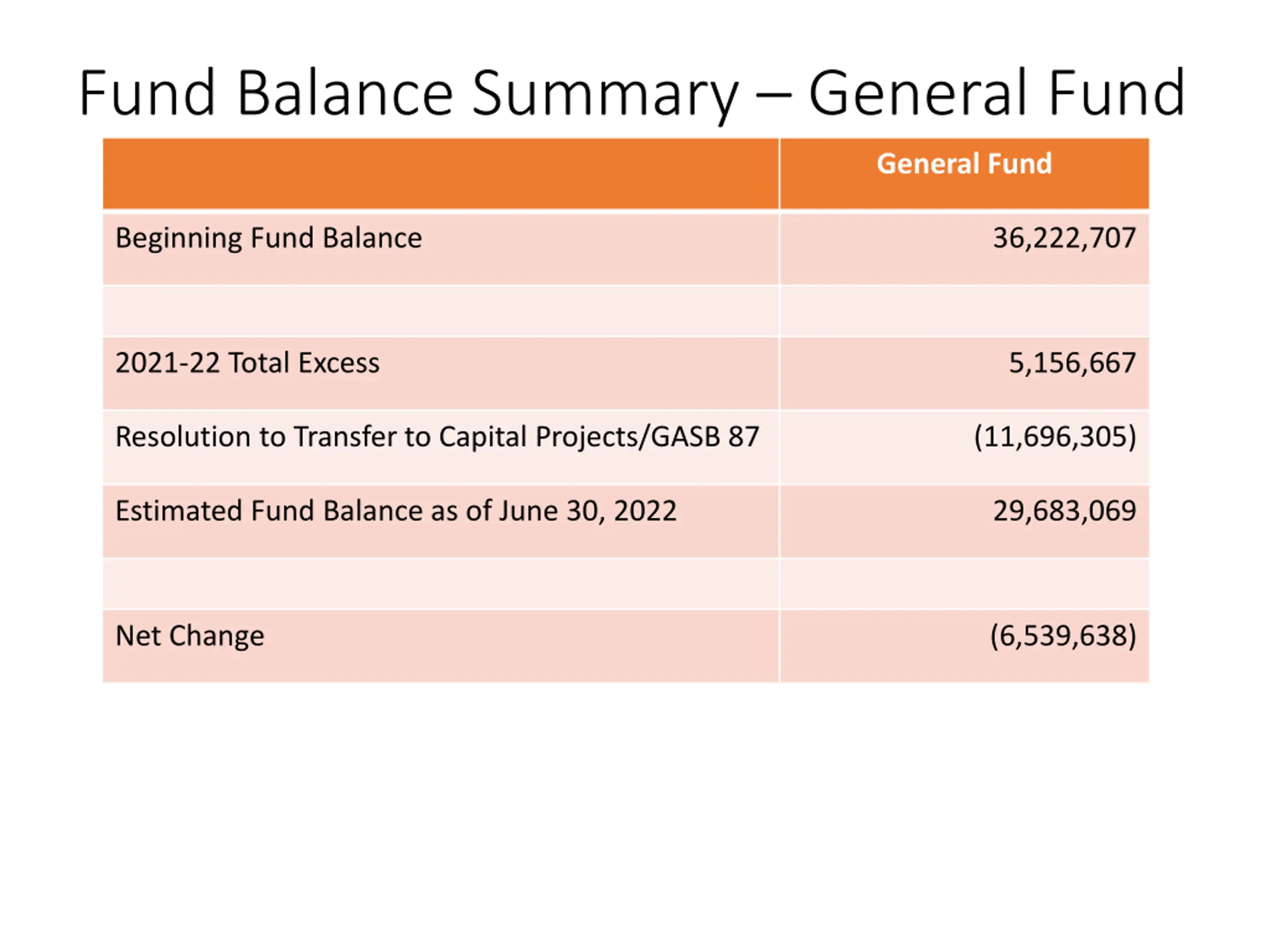Click empty value cell above (6,539,638)

click(964, 584)
